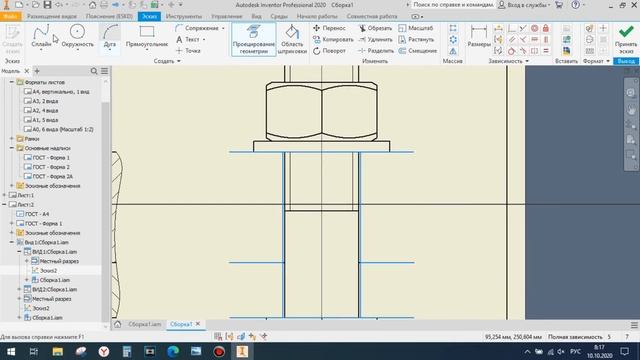Click the rectangular pattern icon in Массив
Viewport: 640px width, 360px height.
click(x=453, y=28)
